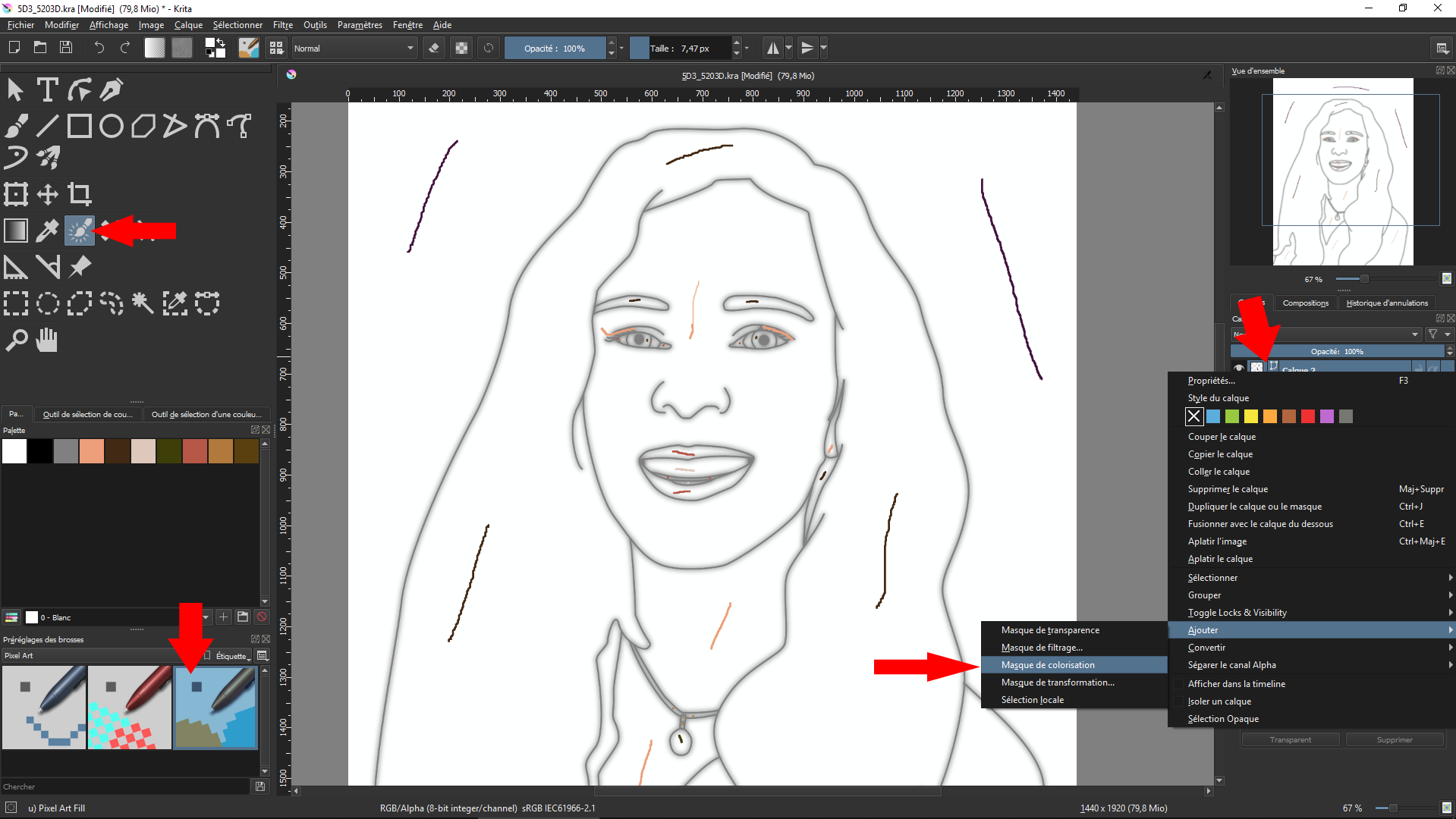Viewport: 1456px width, 819px height.
Task: Select the Rectangular Selection tool
Action: point(16,303)
